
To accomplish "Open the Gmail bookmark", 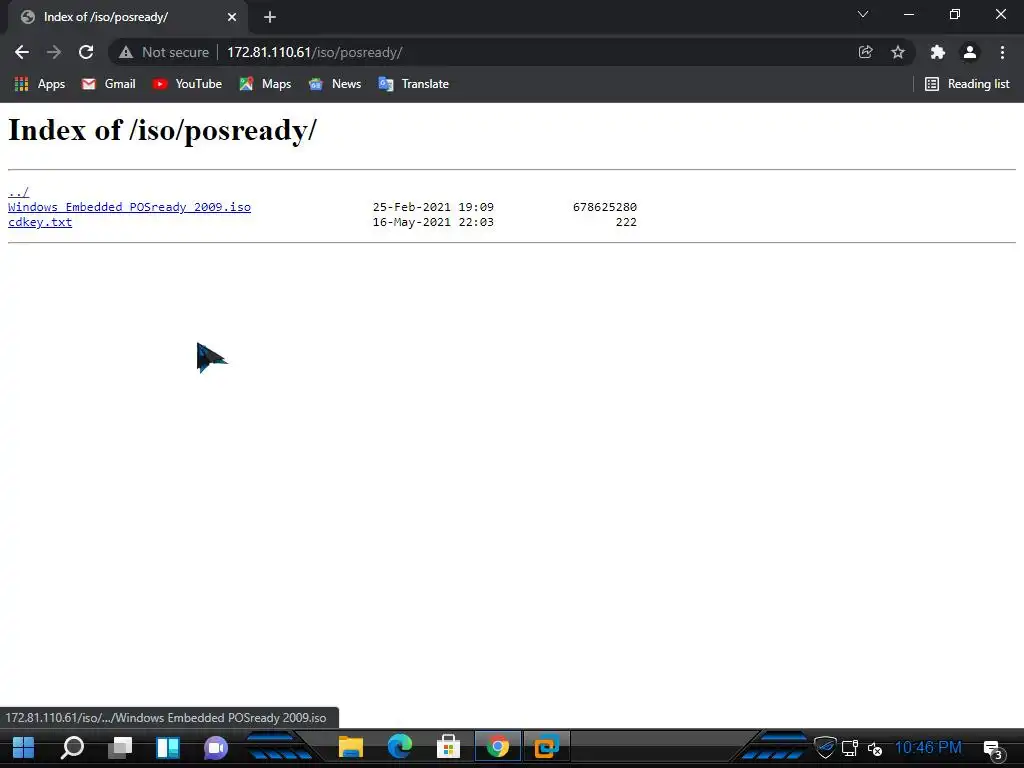I will (x=108, y=84).
